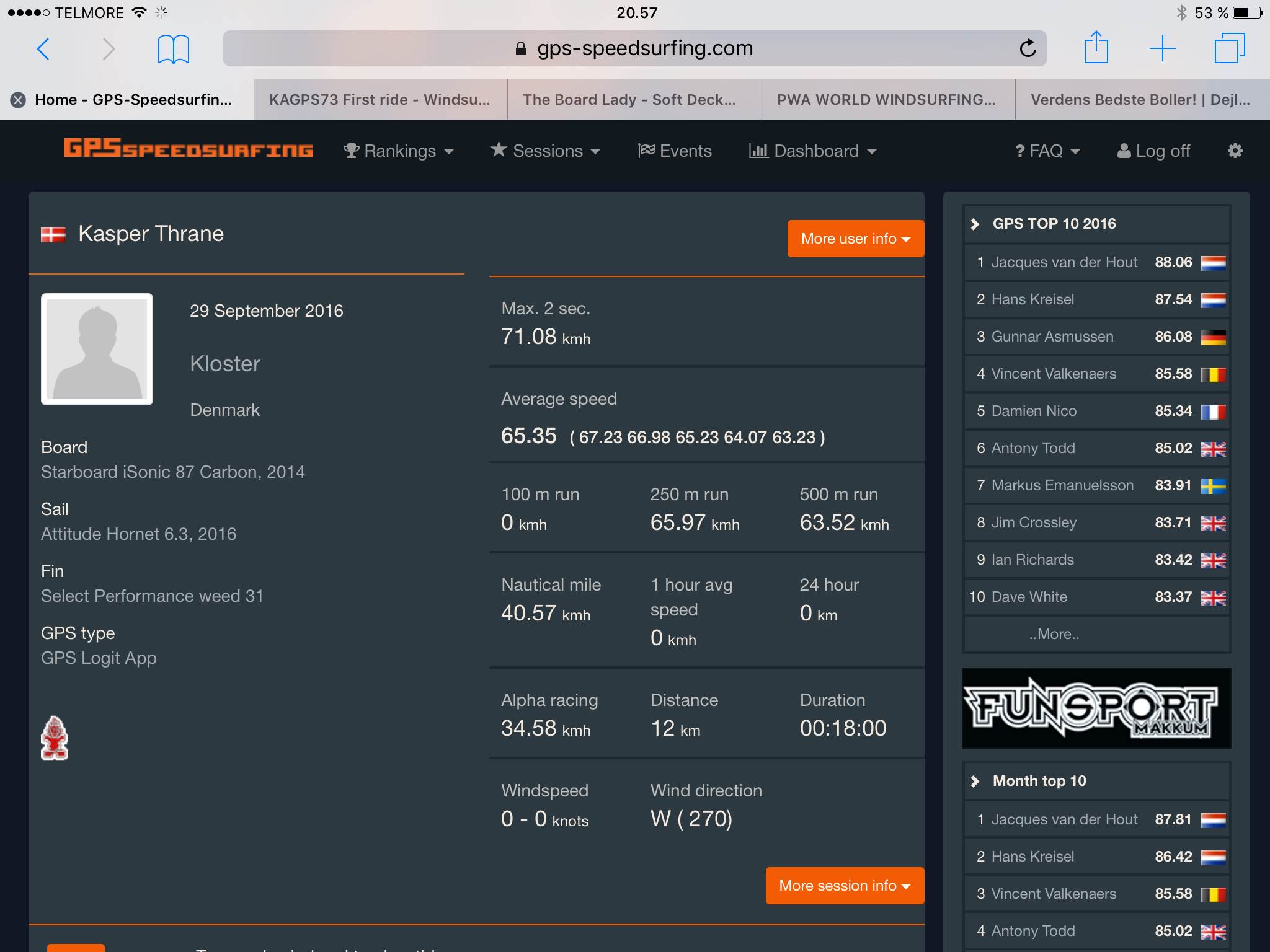Click the red team badge icon
This screenshot has height=952, width=1270.
[55, 738]
